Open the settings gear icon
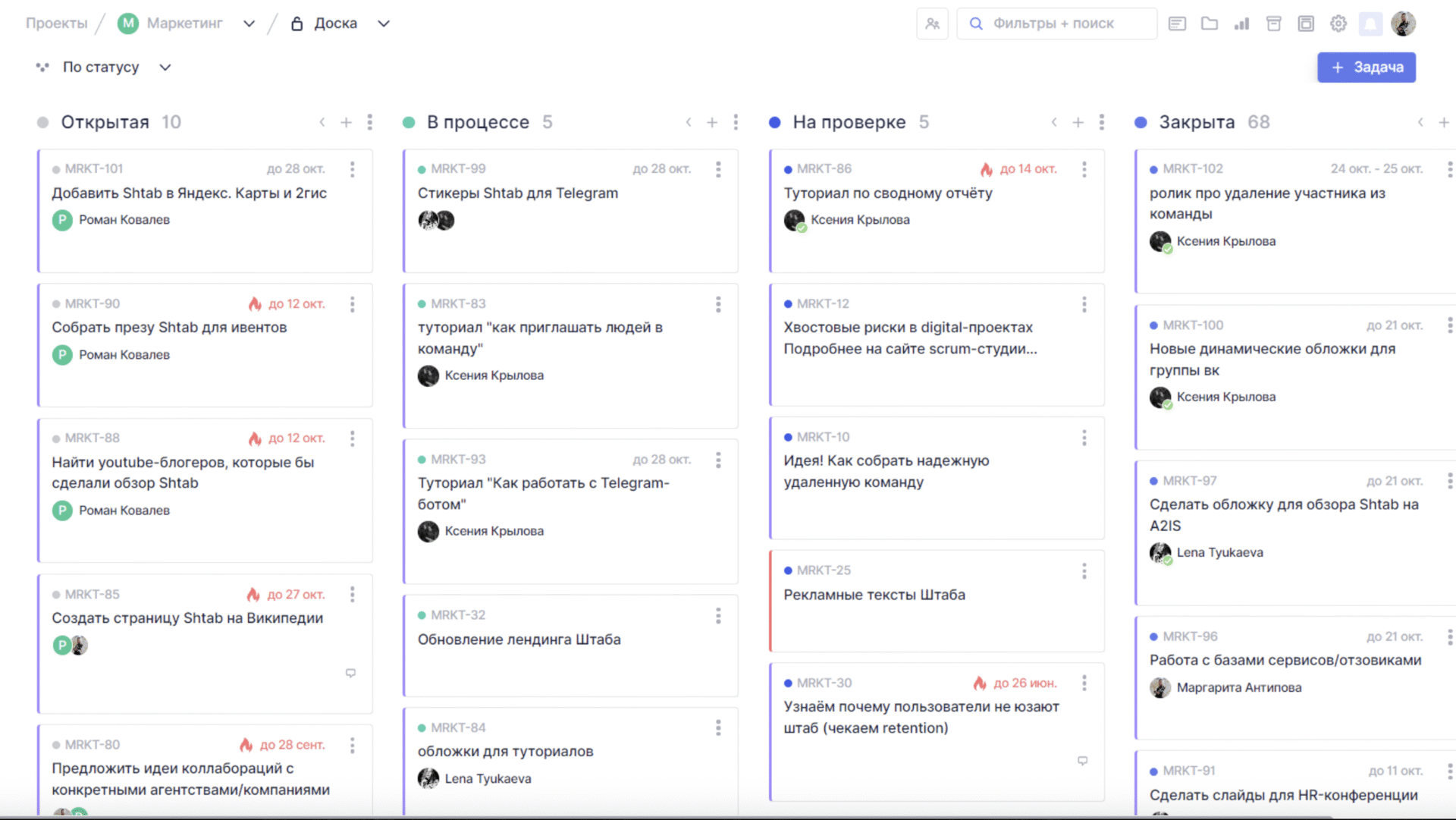This screenshot has height=820, width=1456. [1338, 24]
